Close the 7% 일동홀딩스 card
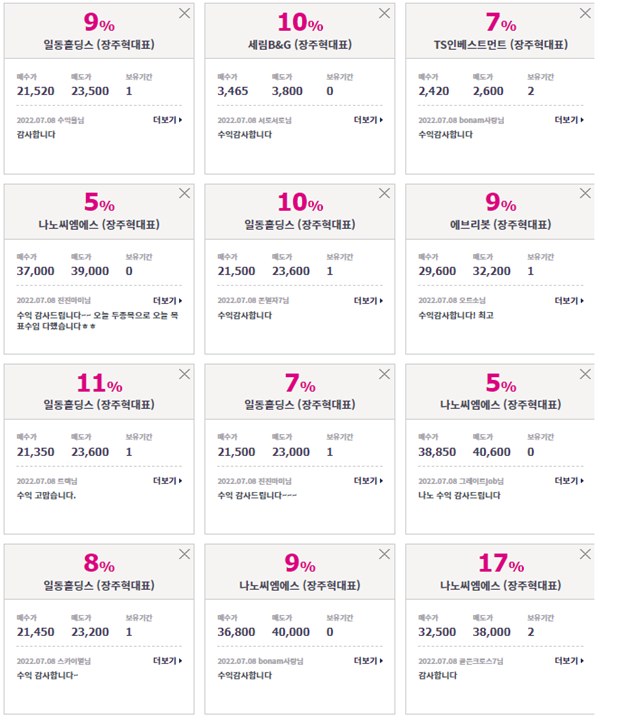Viewport: 626px width, 720px height. (384, 374)
